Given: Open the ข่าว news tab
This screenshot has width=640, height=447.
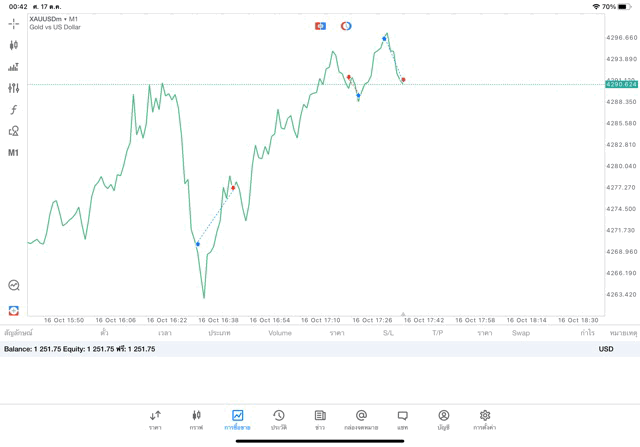Looking at the screenshot, I should (x=320, y=419).
